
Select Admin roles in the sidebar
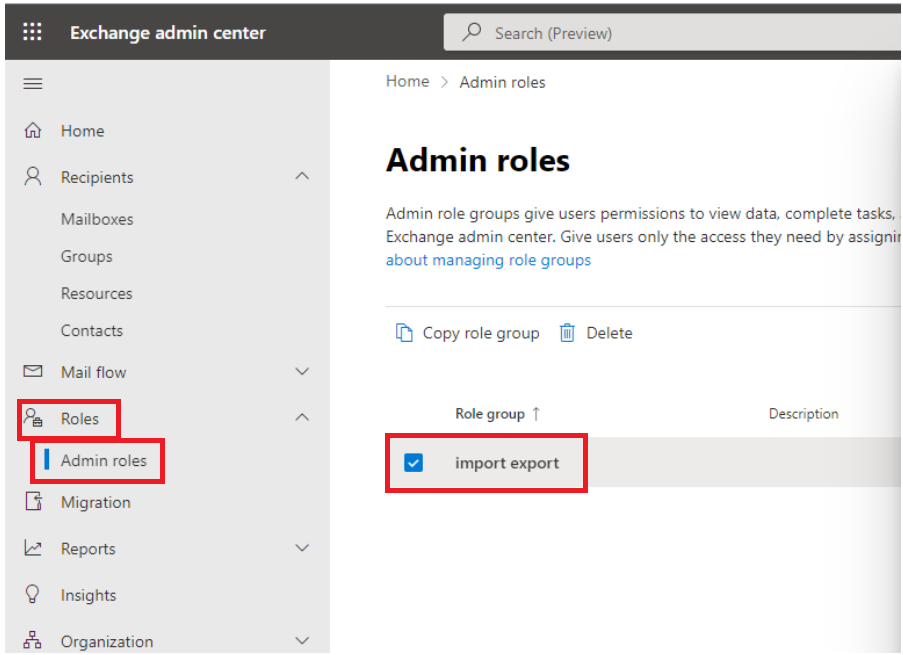pyautogui.click(x=104, y=460)
